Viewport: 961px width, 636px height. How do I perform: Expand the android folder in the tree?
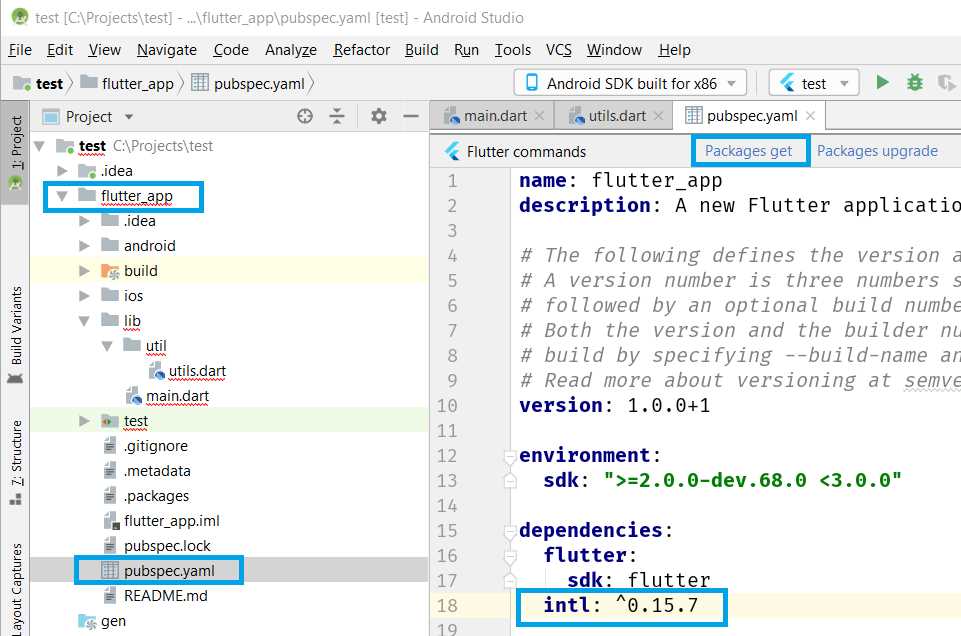(x=84, y=245)
